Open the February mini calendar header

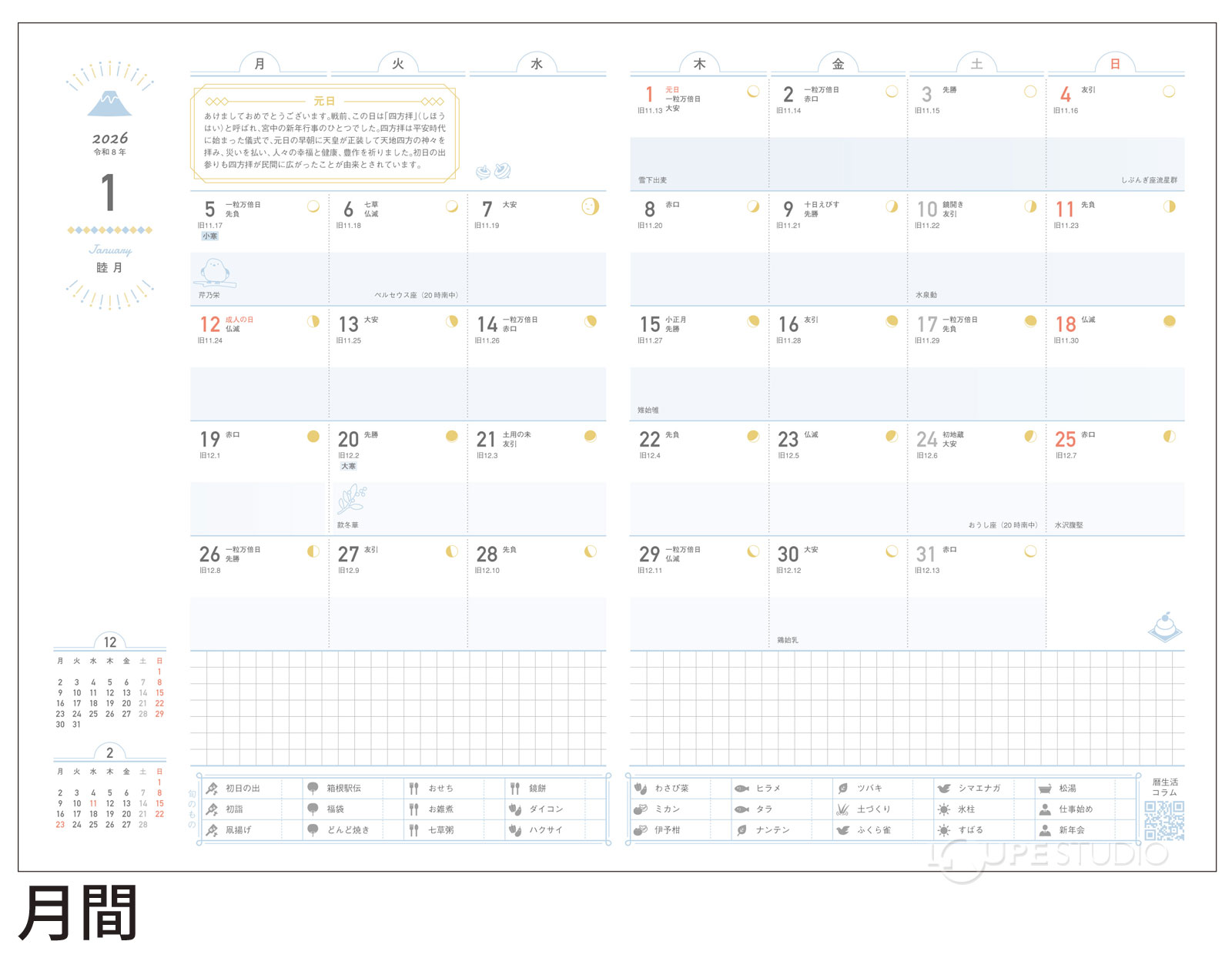coord(110,752)
